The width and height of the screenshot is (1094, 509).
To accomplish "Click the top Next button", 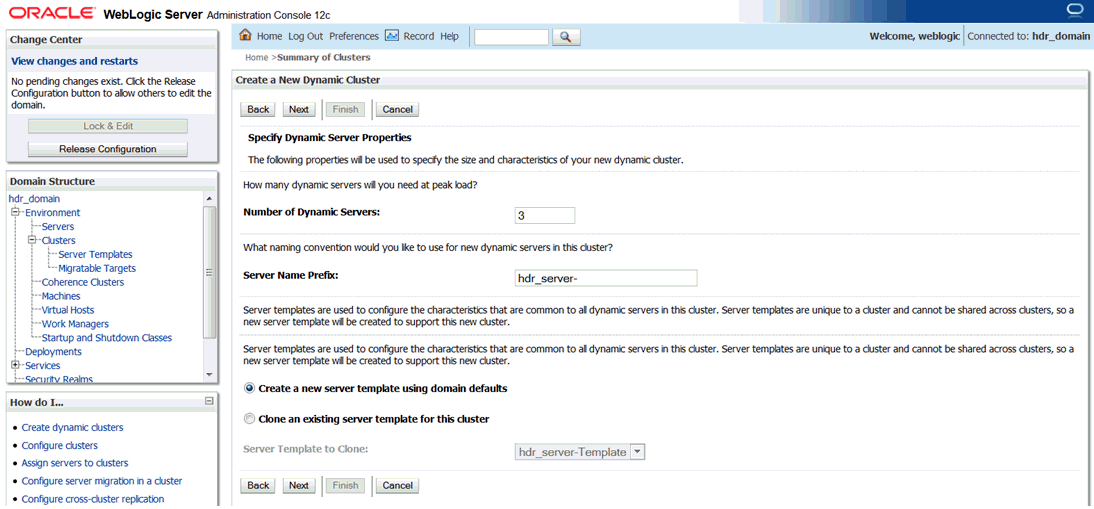I will 299,109.
